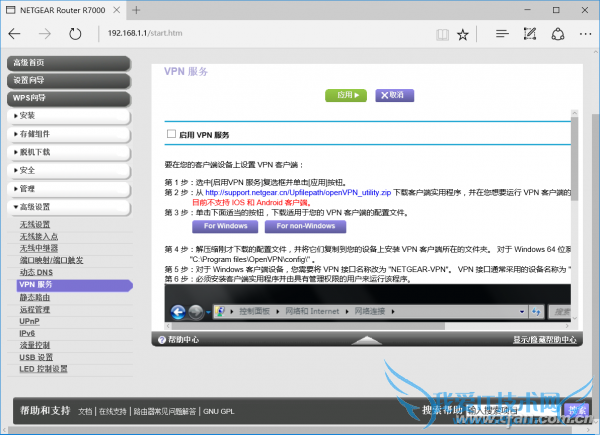
Task: Expand the 安全 sidebar section
Action: 69,170
